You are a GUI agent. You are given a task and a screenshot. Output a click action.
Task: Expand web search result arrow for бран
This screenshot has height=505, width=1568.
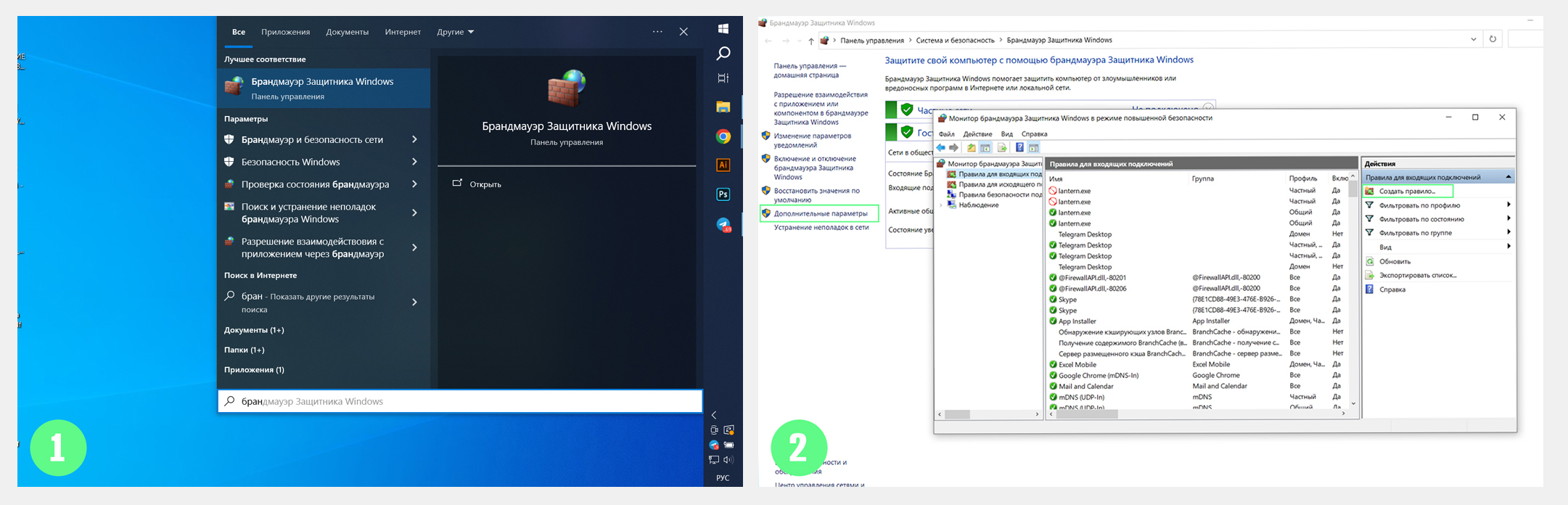(414, 302)
